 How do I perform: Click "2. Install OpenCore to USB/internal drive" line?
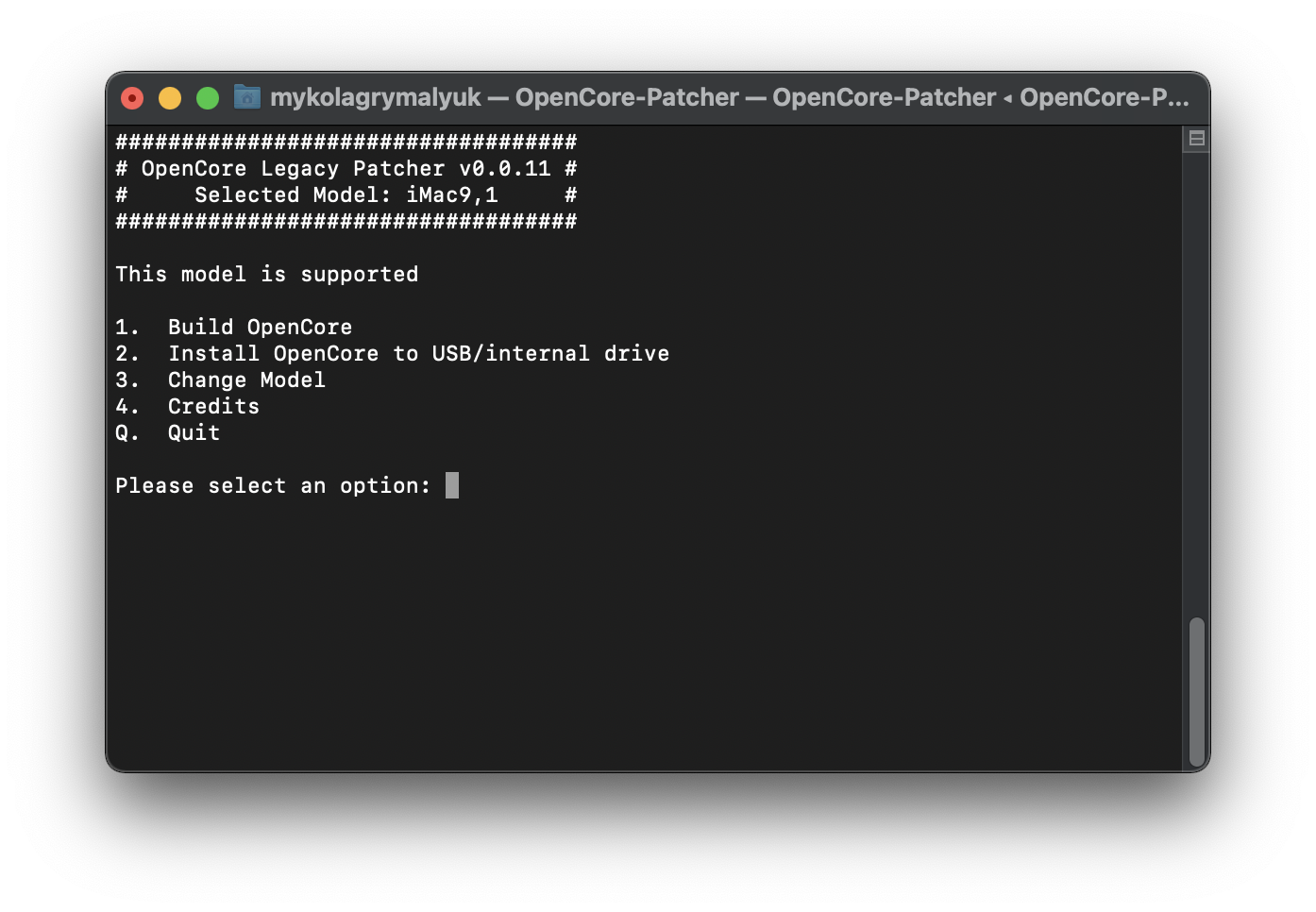pos(392,354)
